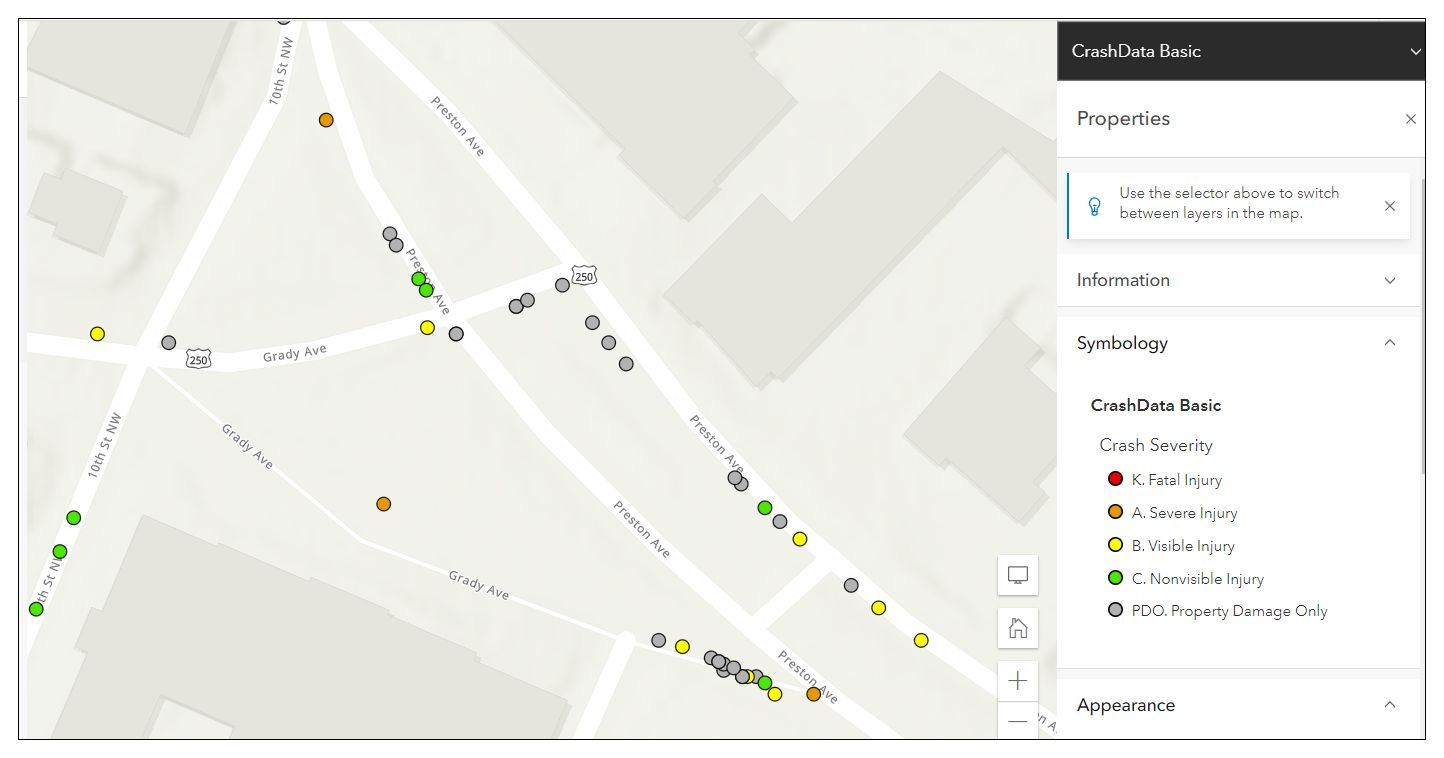Click the yellow crash point left of 10th St NW
The width and height of the screenshot is (1444, 758).
click(97, 334)
